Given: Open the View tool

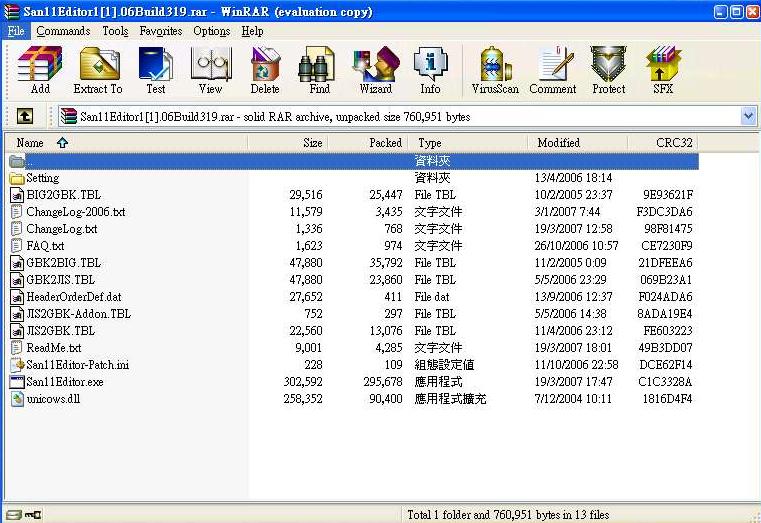Looking at the screenshot, I should coord(211,70).
